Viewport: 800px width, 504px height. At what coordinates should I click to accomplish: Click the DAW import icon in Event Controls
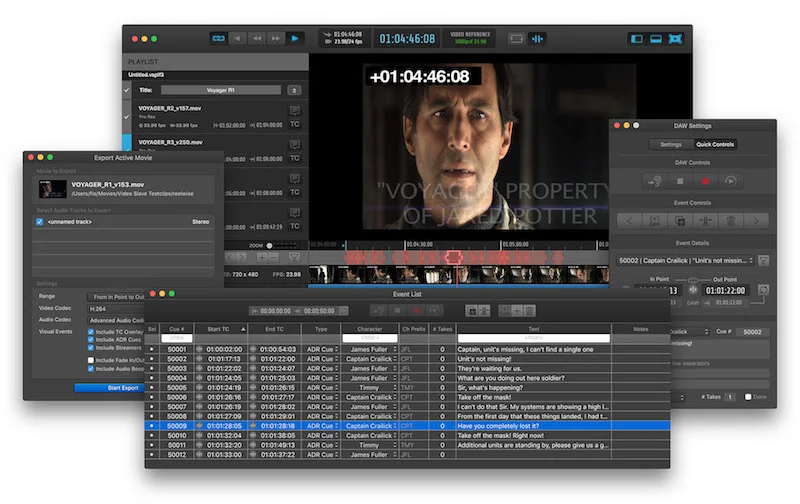pos(655,221)
